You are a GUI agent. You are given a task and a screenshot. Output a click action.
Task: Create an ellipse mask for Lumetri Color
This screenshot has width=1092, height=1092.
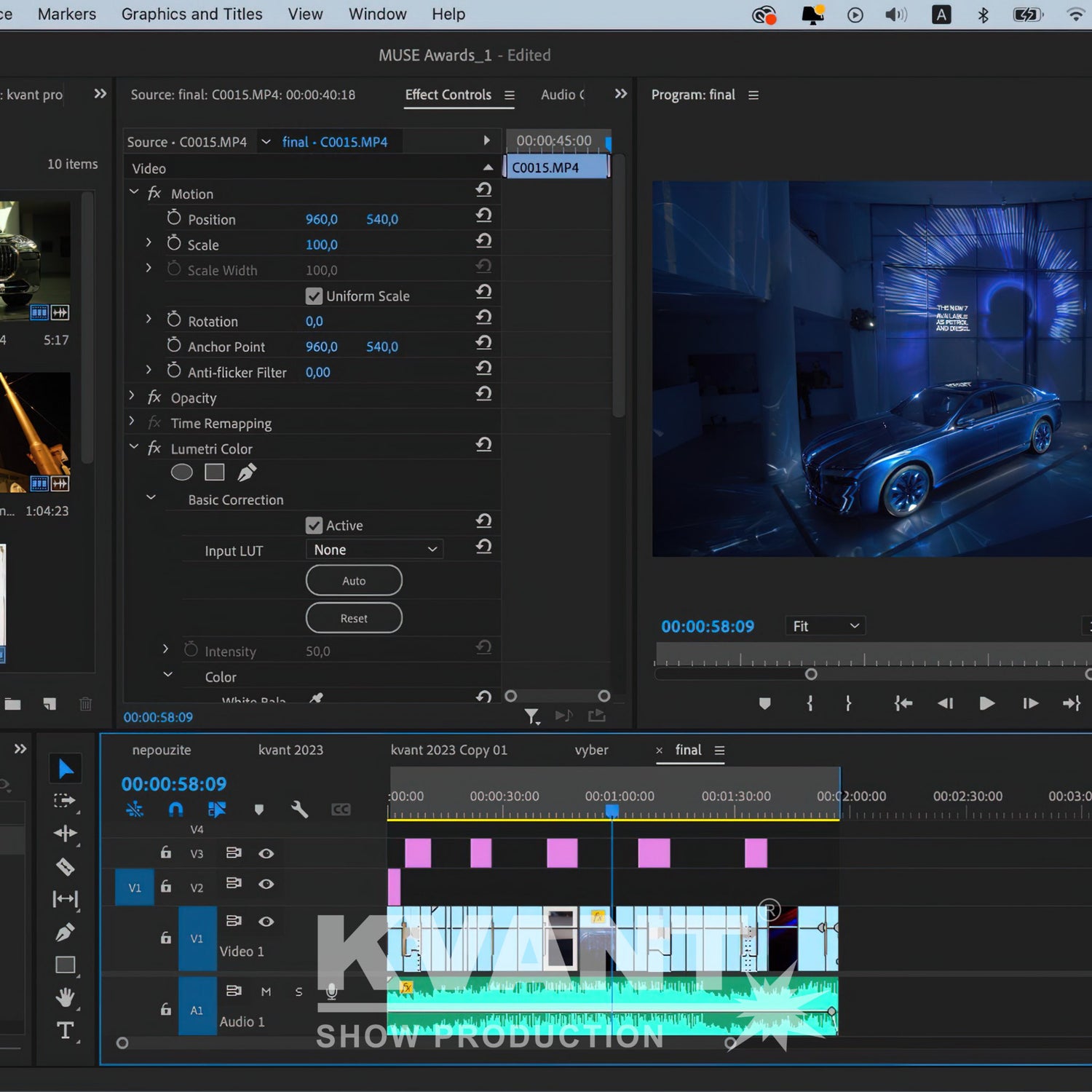181,472
